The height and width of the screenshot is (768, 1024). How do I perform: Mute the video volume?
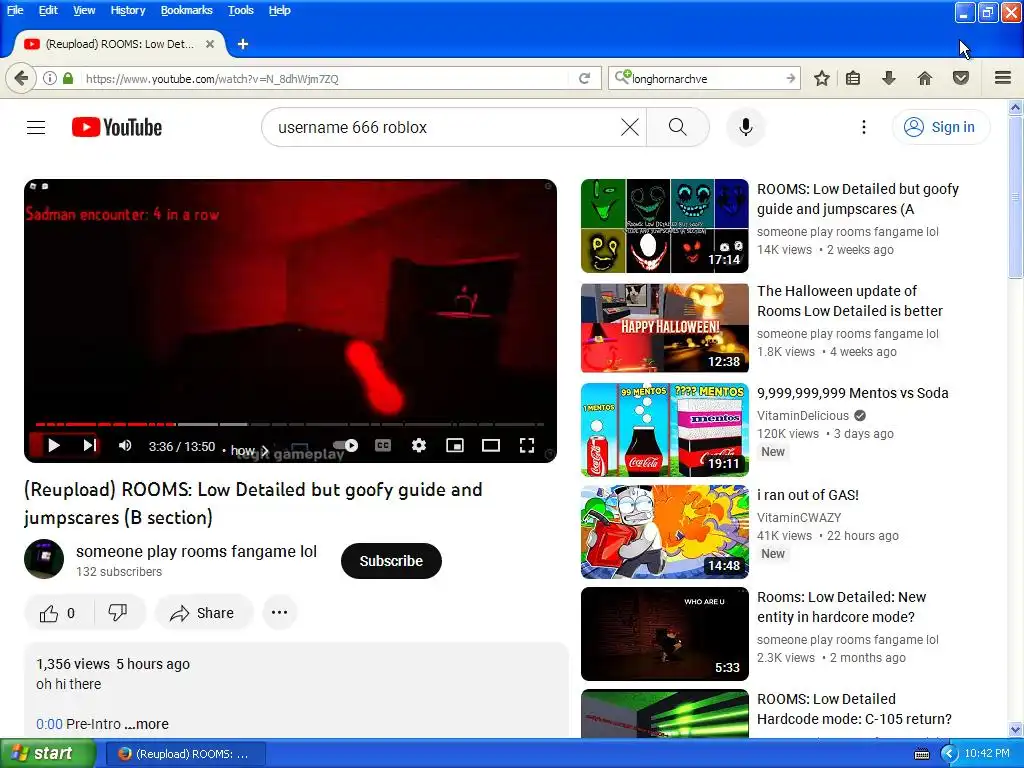click(125, 445)
